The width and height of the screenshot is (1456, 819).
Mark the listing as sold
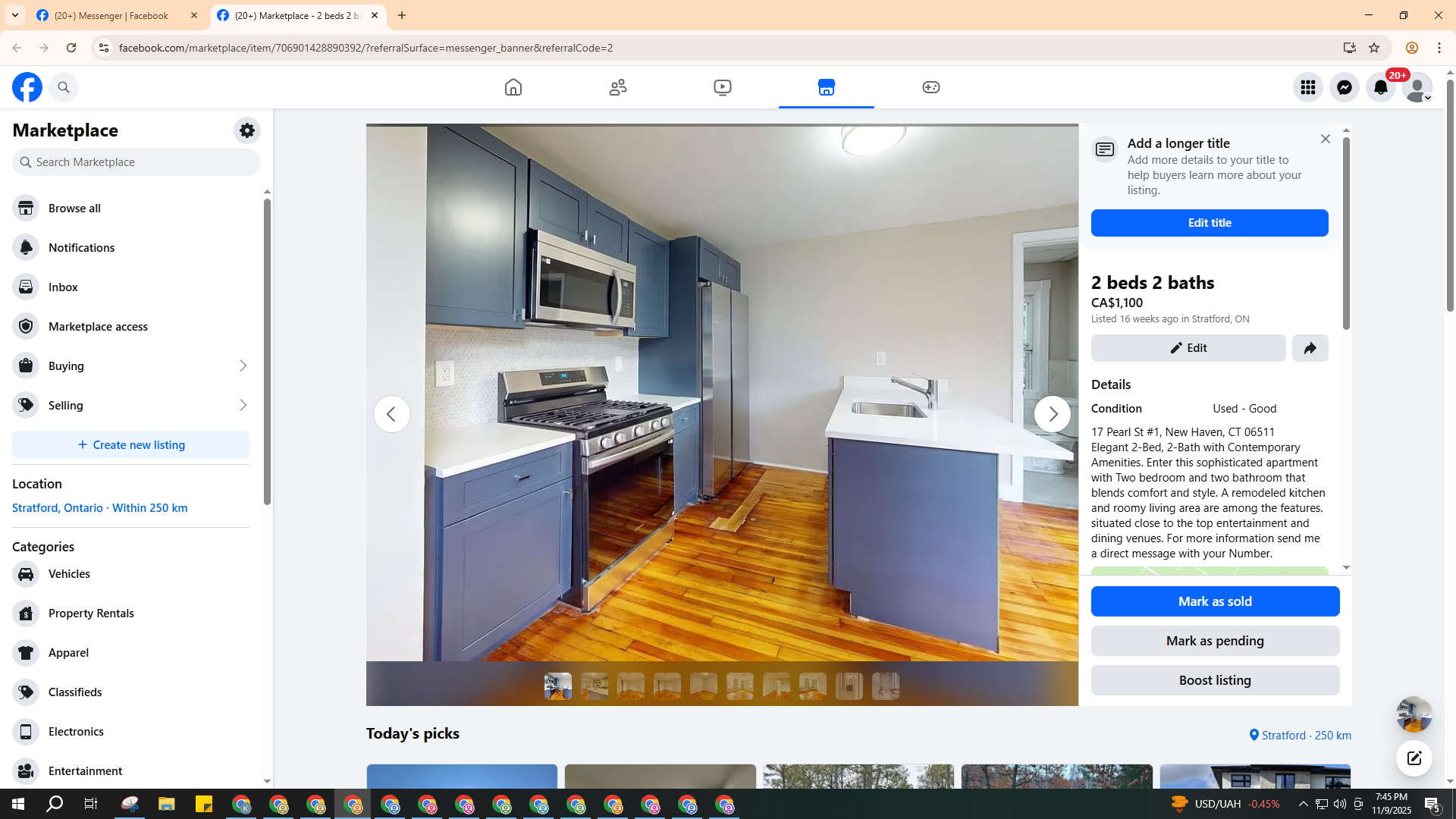1215,601
